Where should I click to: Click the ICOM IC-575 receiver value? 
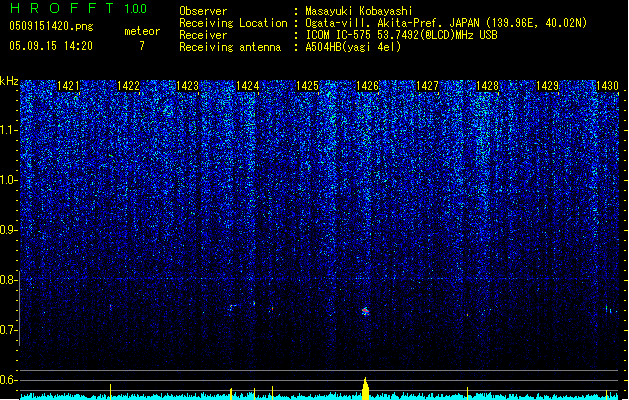[x=401, y=35]
